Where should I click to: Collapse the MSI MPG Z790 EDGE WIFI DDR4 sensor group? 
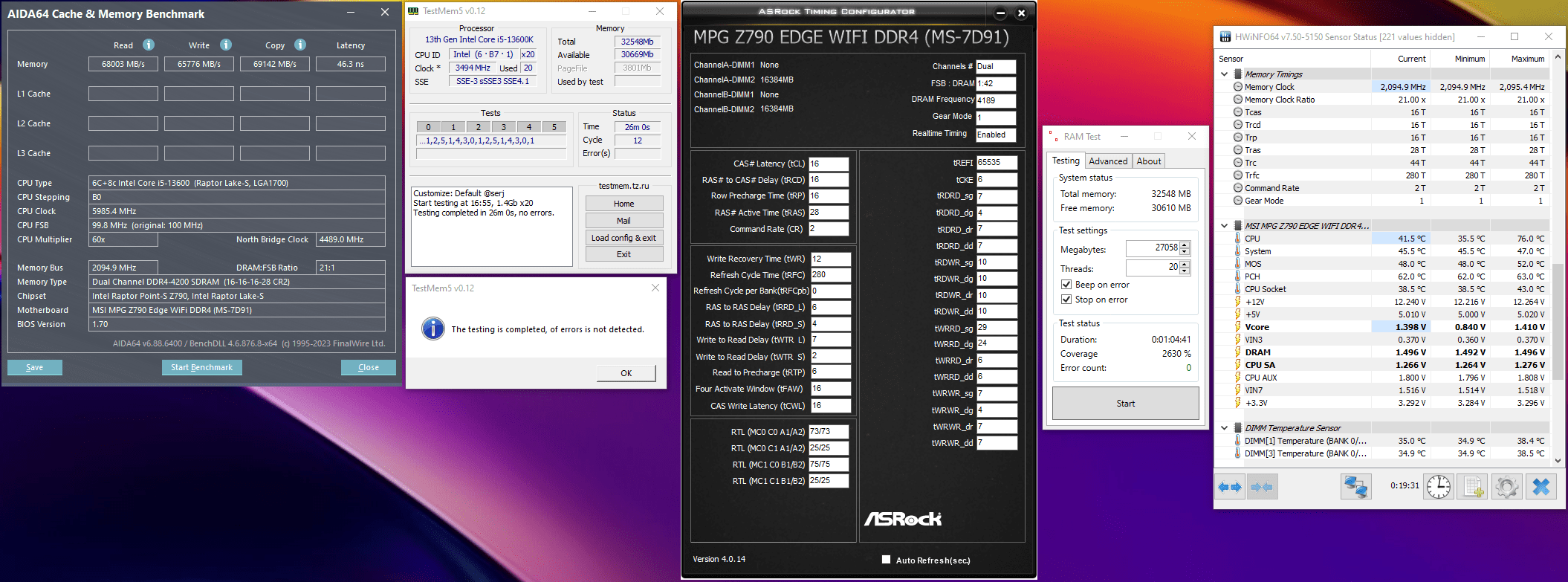1224,226
